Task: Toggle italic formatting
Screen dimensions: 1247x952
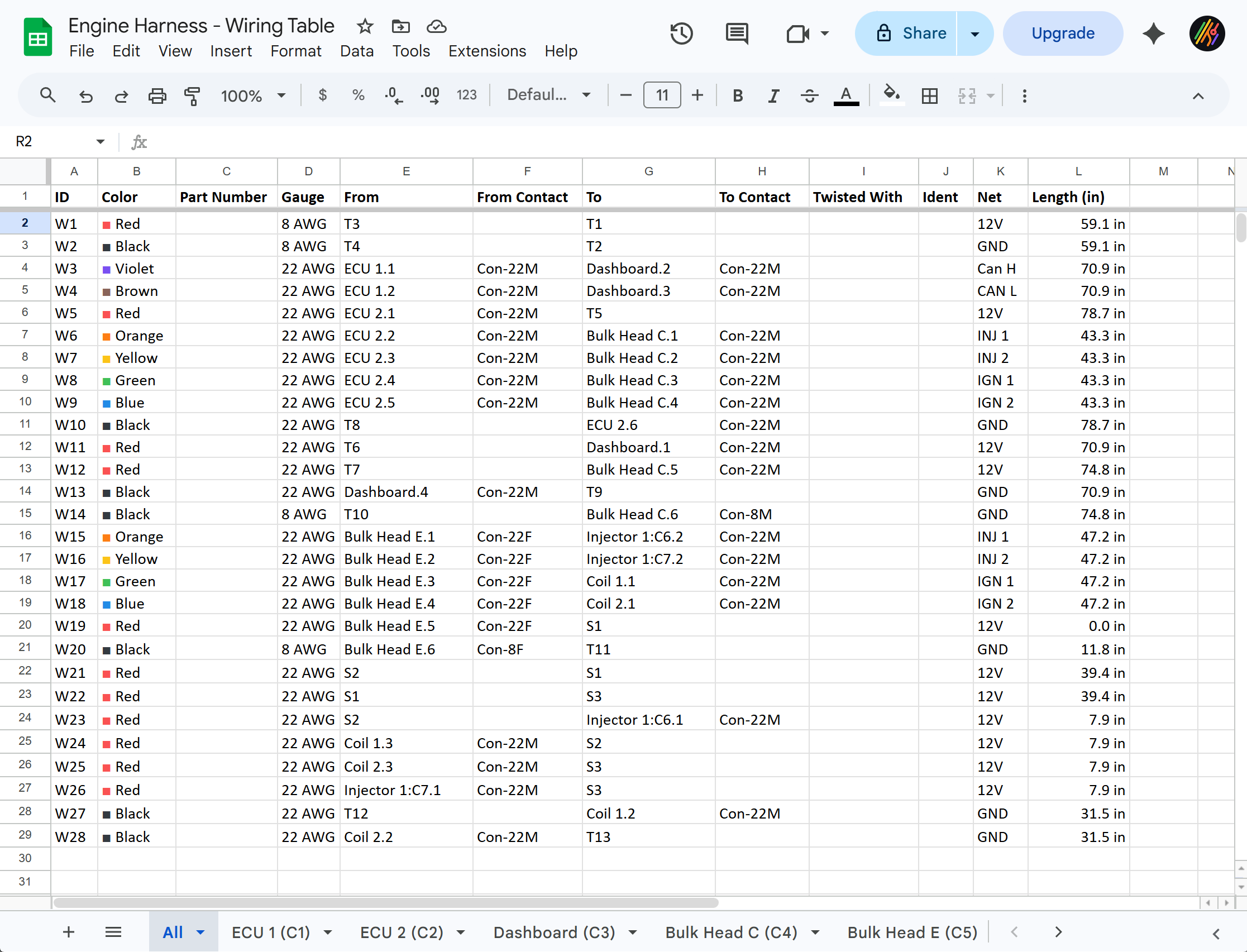Action: tap(773, 95)
